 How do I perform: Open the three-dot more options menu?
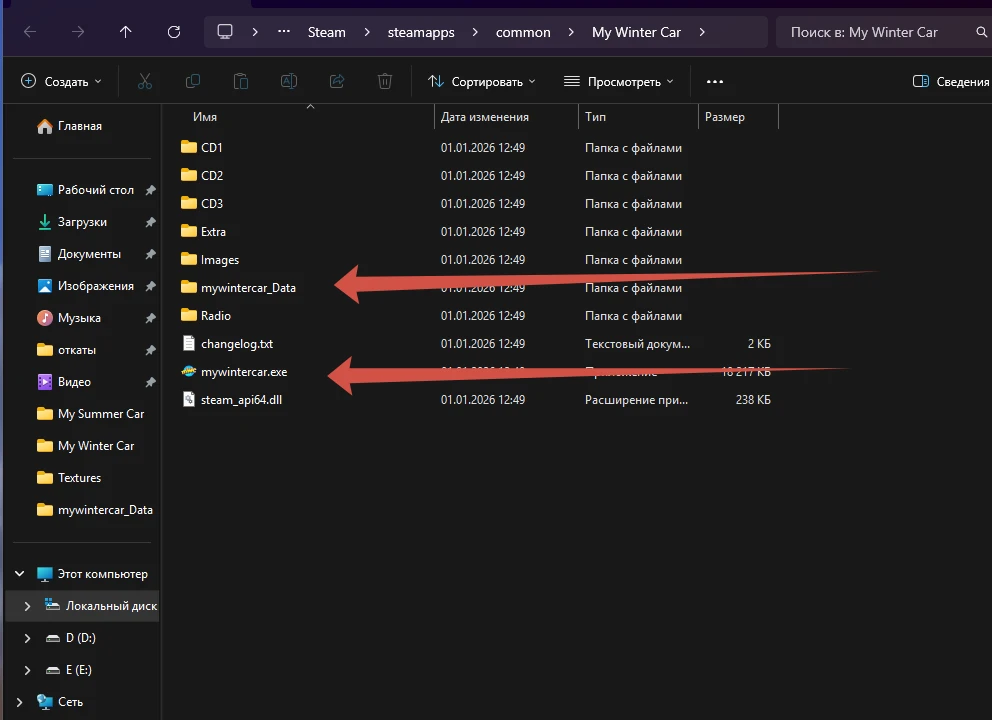point(714,81)
